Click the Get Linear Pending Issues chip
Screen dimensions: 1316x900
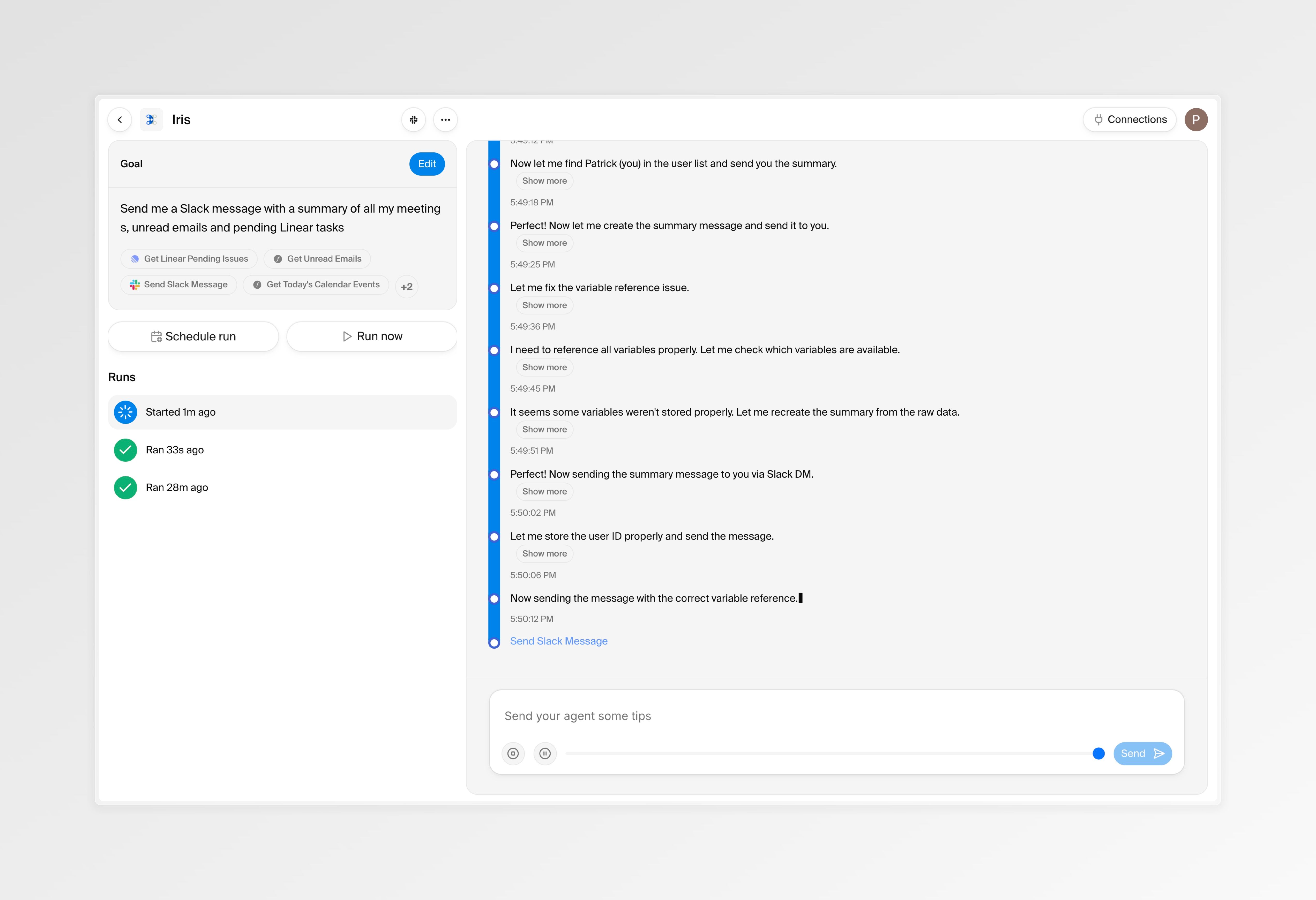click(x=189, y=259)
